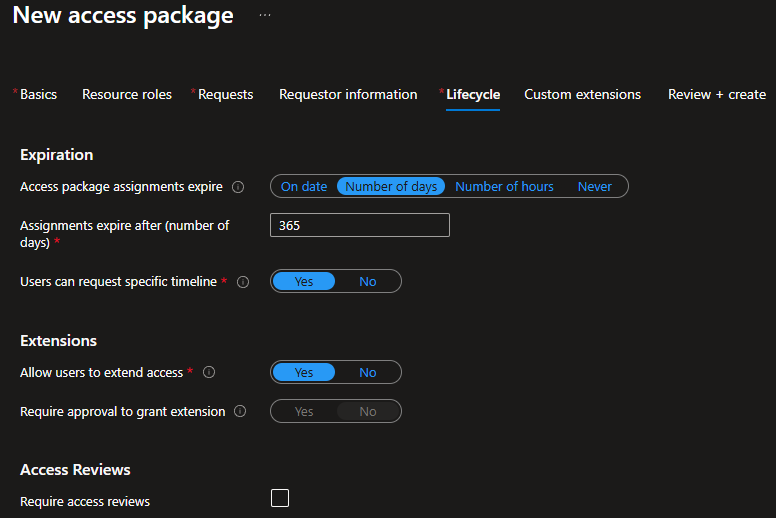Click the Assignments expire after days field
This screenshot has width=776, height=518.
[360, 225]
